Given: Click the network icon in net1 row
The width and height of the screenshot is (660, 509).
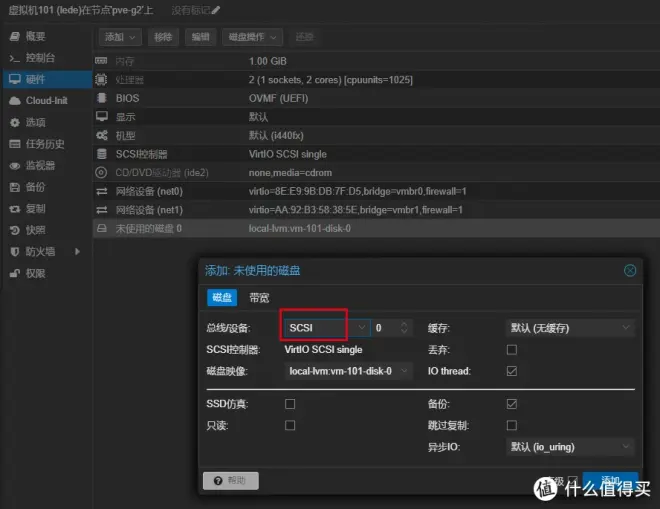Looking at the screenshot, I should click(101, 210).
